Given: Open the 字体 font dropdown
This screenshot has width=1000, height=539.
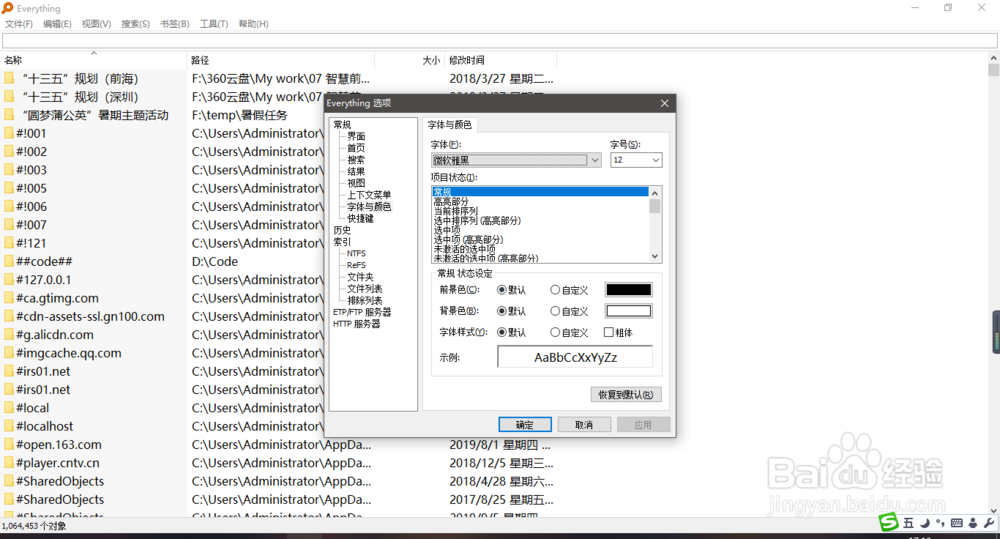Looking at the screenshot, I should tap(594, 160).
